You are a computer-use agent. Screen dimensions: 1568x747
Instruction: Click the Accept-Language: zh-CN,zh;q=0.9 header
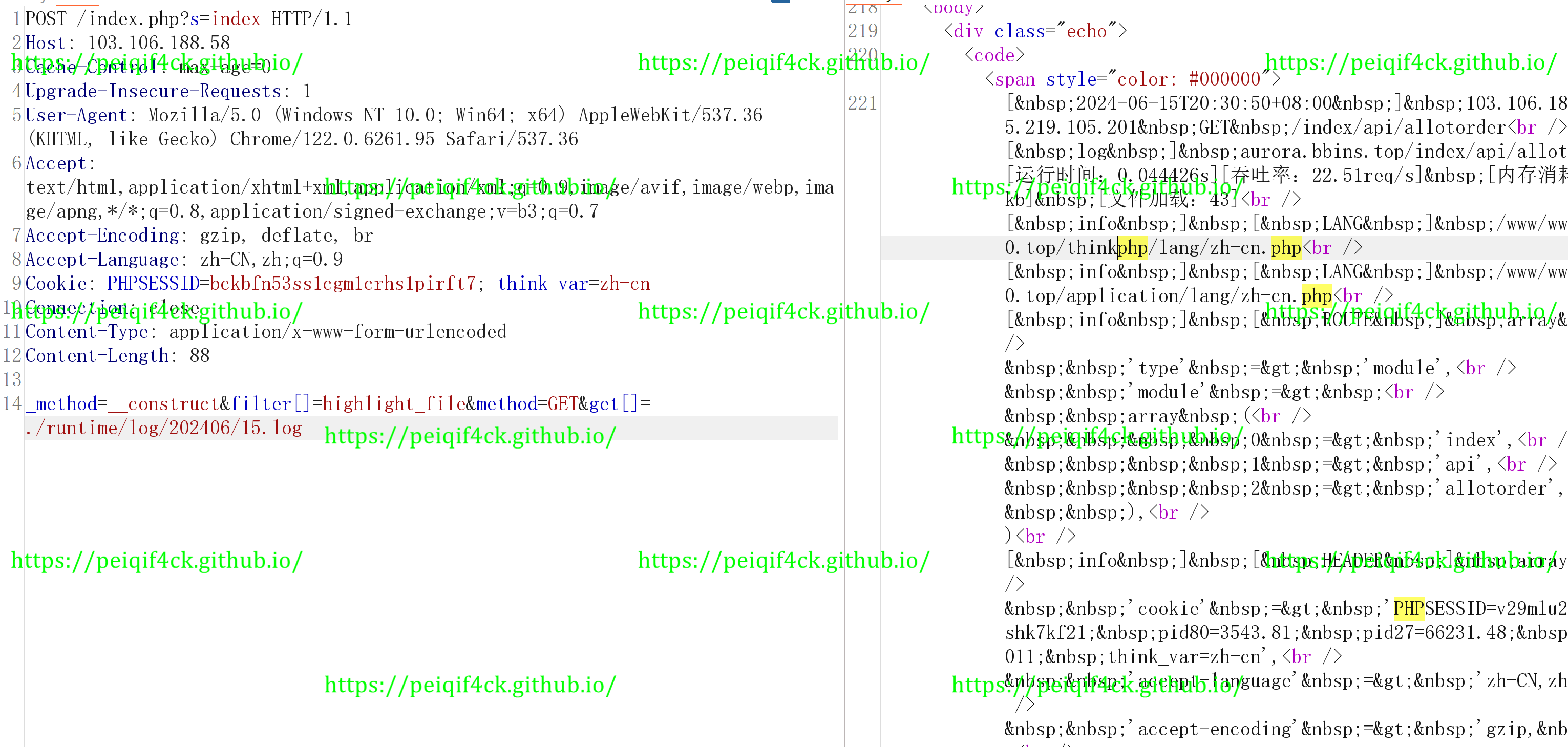coord(184,260)
